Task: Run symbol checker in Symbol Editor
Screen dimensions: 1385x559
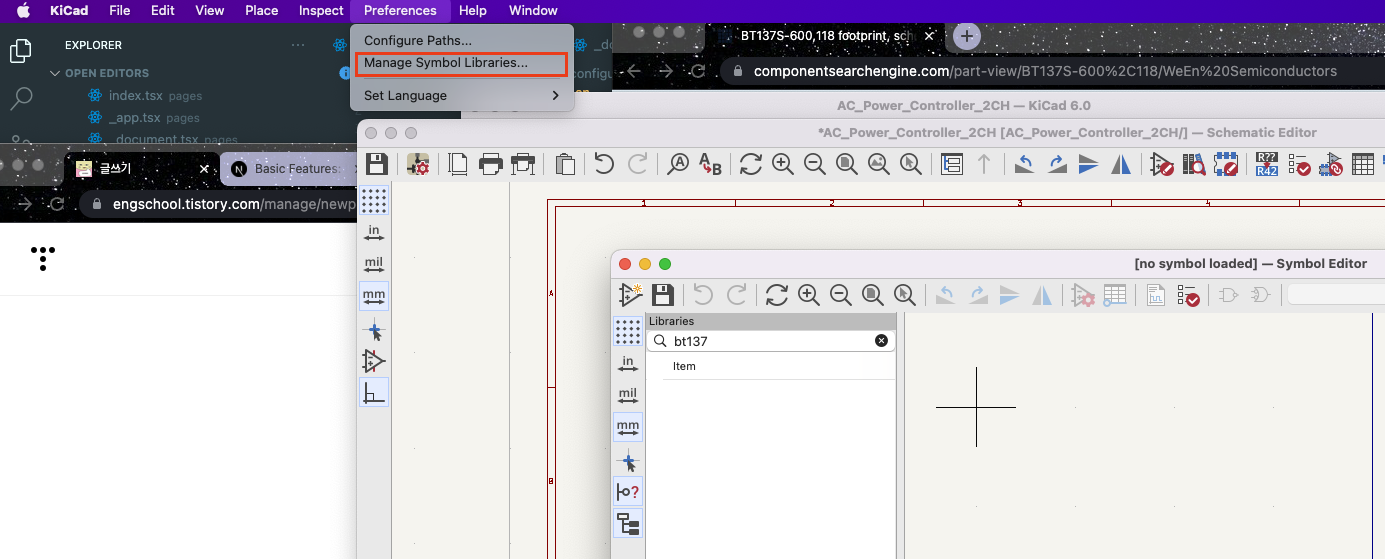Action: (1188, 295)
